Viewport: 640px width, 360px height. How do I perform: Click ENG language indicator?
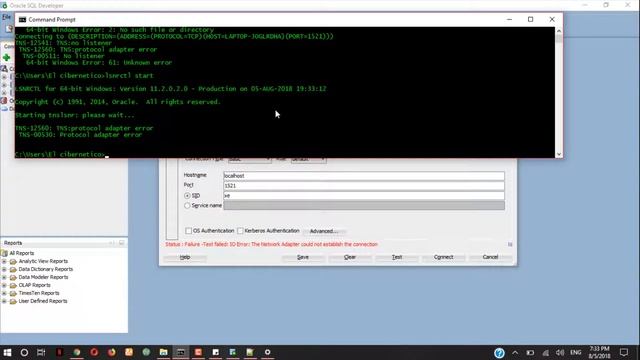576,353
